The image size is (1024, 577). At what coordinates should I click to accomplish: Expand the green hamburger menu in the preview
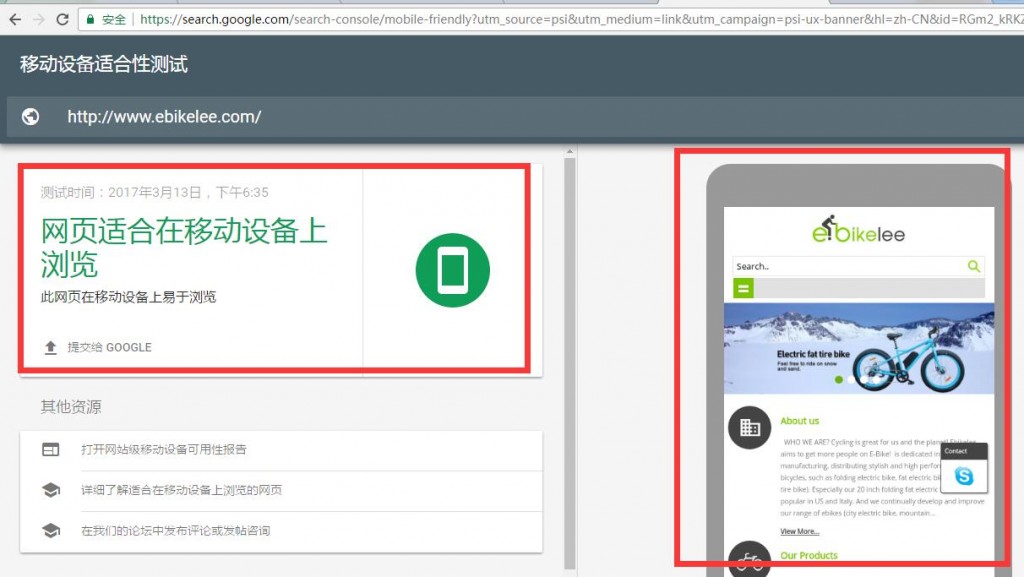(743, 289)
